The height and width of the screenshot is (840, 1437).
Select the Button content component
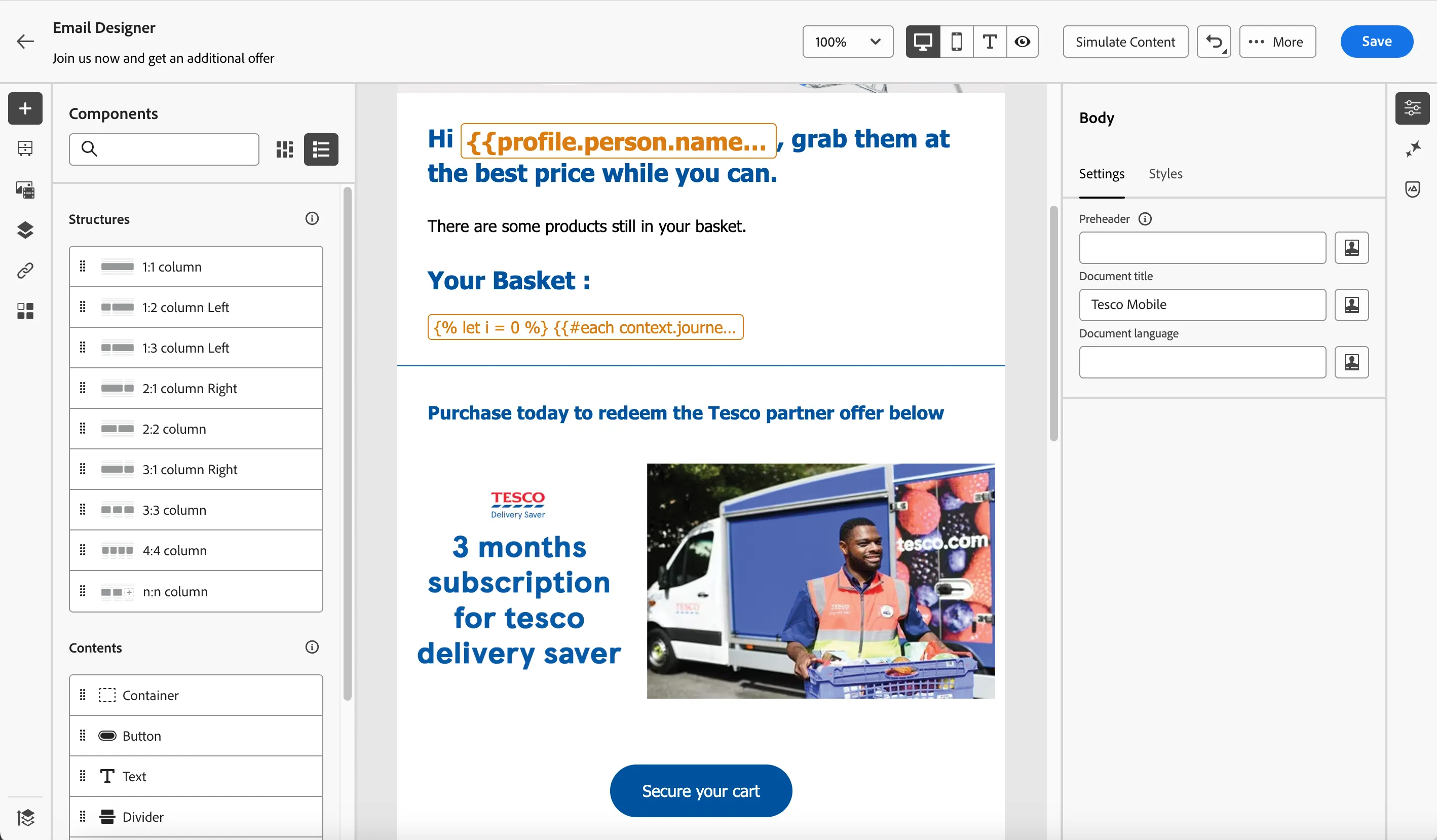pos(196,736)
